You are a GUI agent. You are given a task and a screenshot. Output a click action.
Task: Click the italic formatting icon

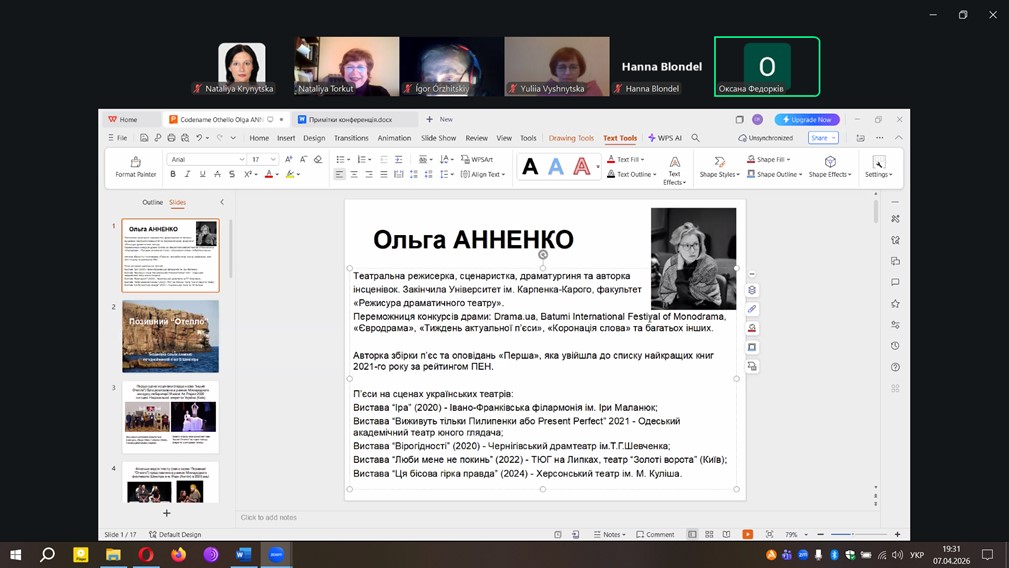pyautogui.click(x=188, y=174)
